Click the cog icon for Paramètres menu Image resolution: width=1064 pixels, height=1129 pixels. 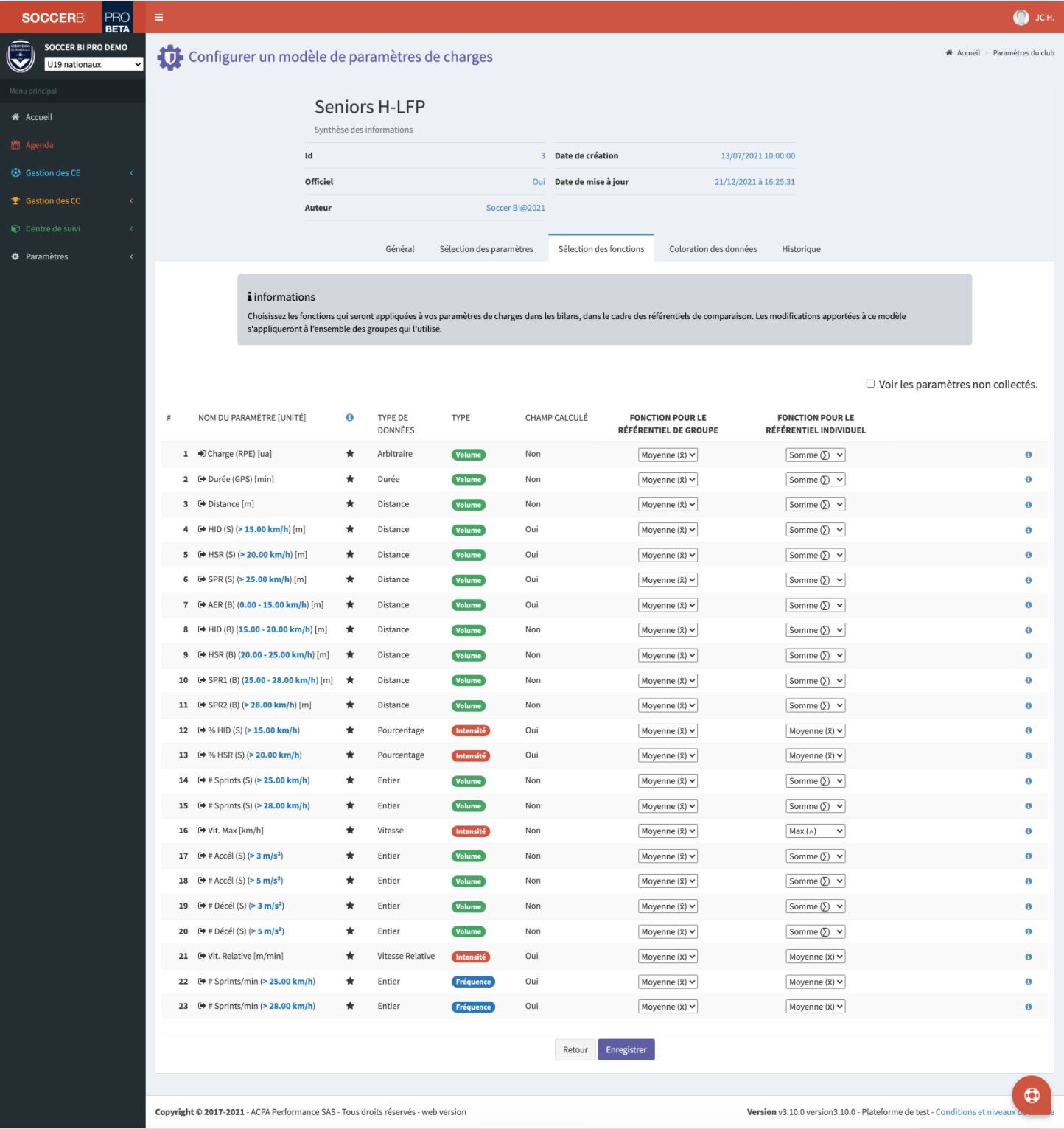tap(15, 256)
